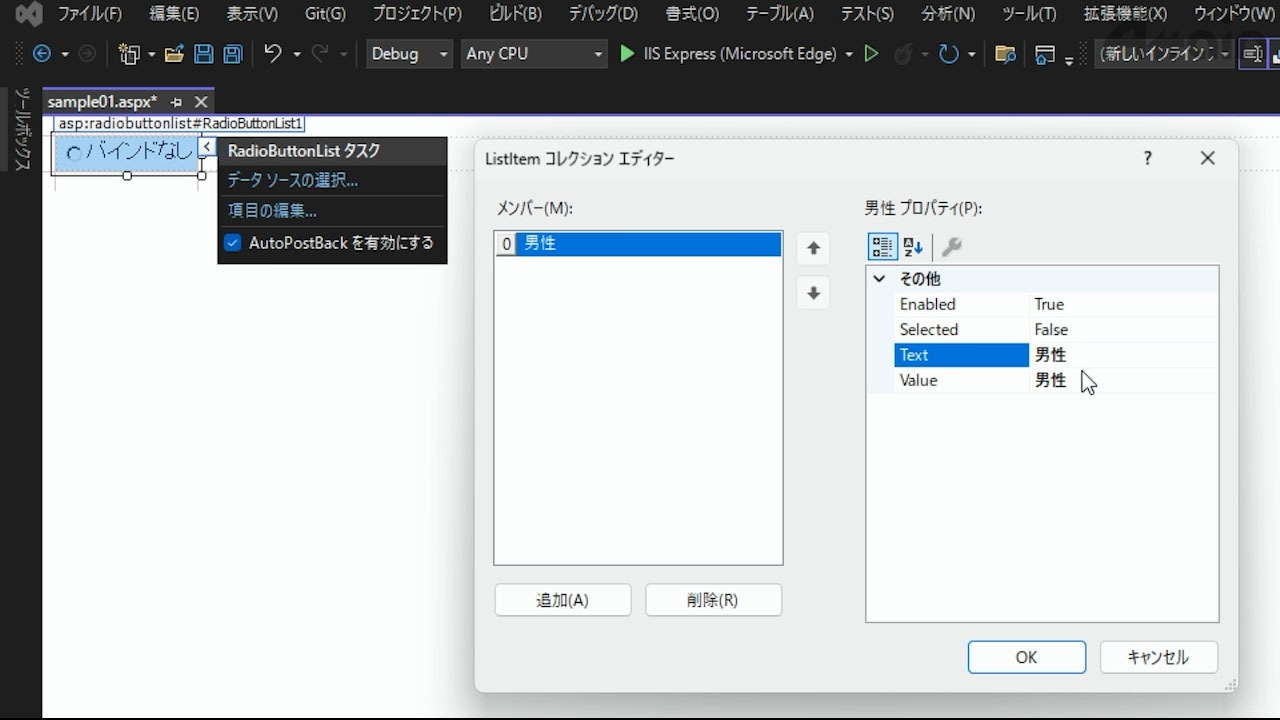Open the 新しいインライン style dropdown
The height and width of the screenshot is (720, 1280).
pyautogui.click(x=1165, y=54)
